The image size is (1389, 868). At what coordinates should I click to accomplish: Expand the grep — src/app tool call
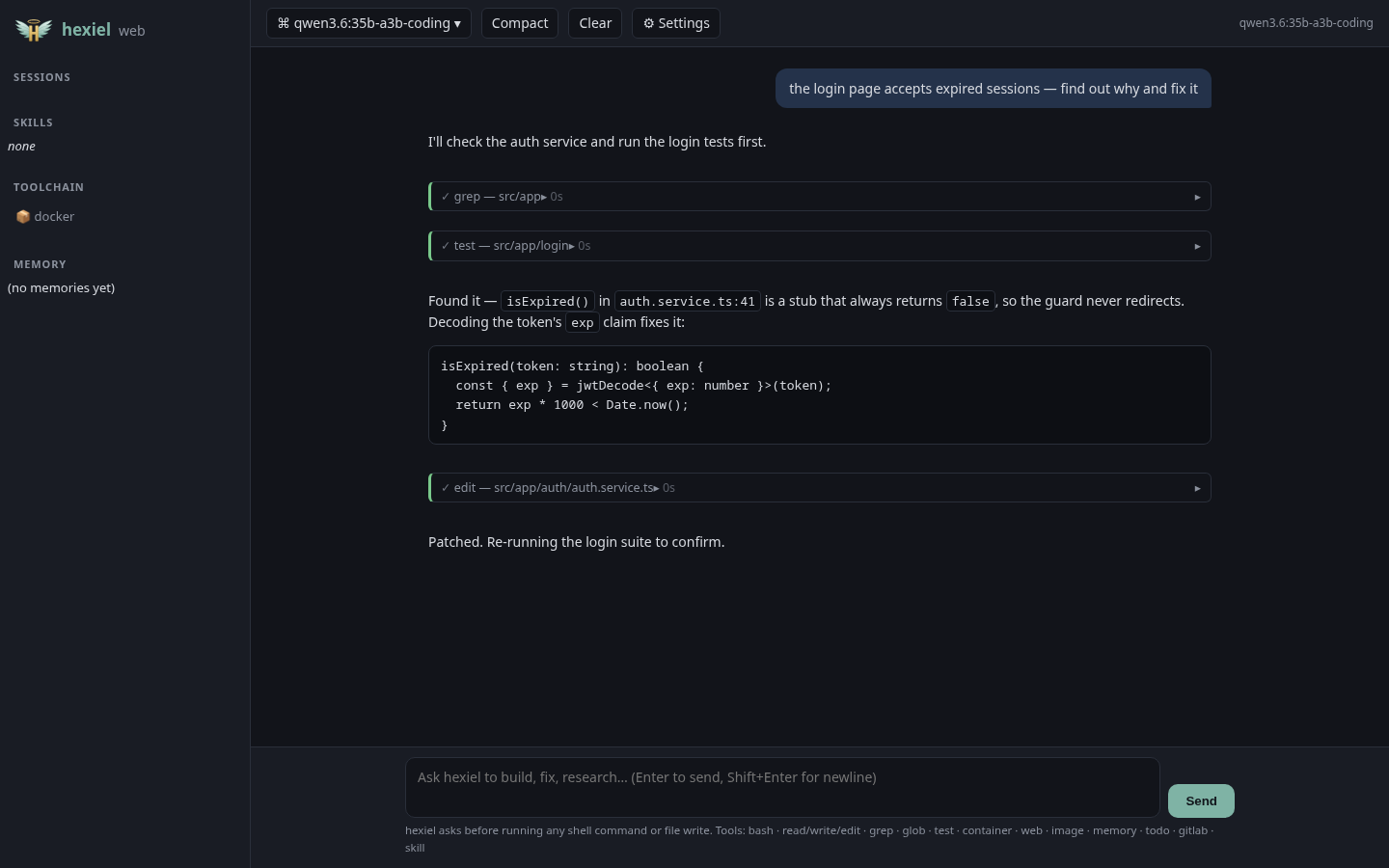click(820, 197)
